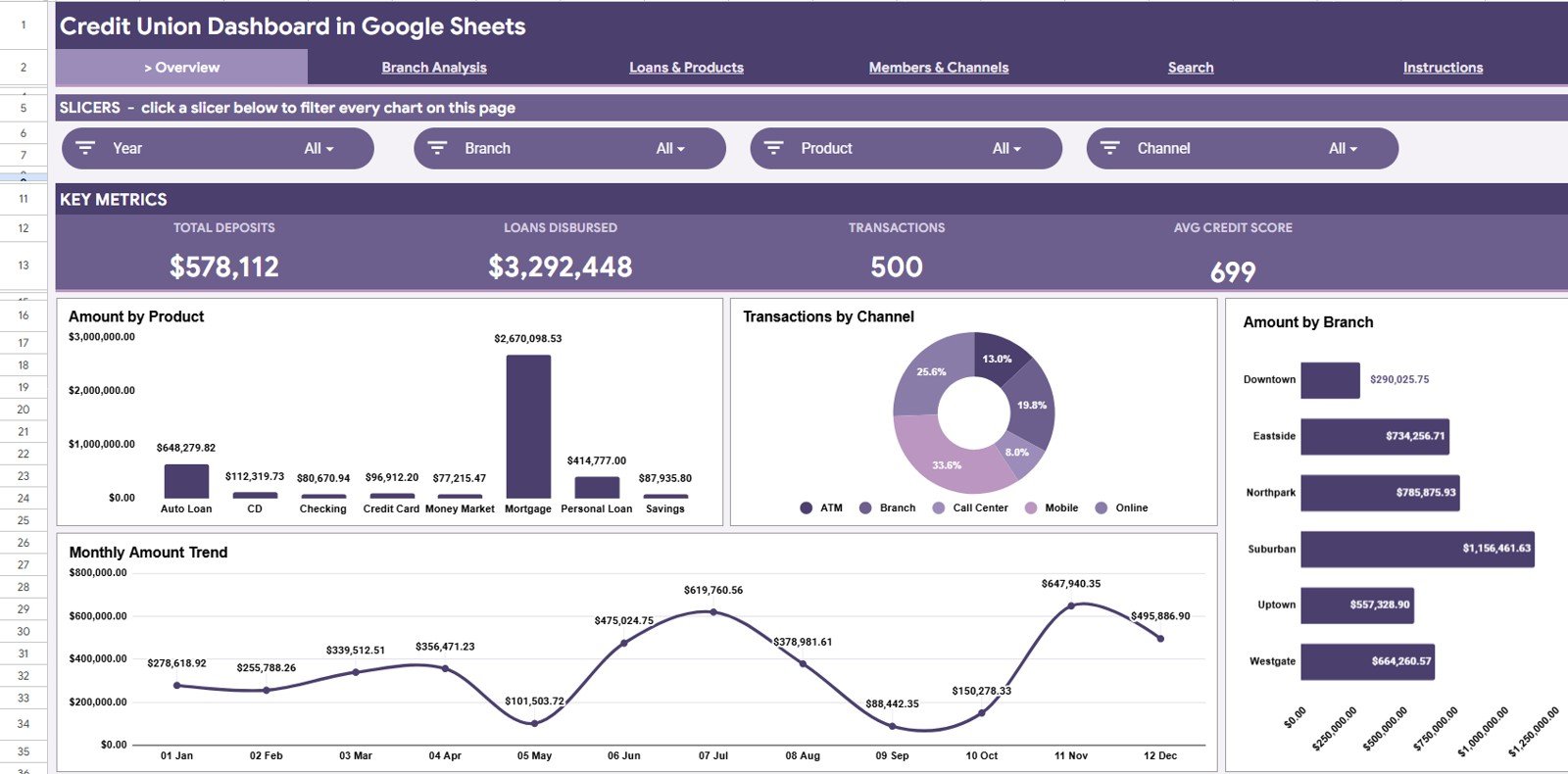Click the Money Market axis label
The width and height of the screenshot is (1568, 774).
pyautogui.click(x=460, y=509)
